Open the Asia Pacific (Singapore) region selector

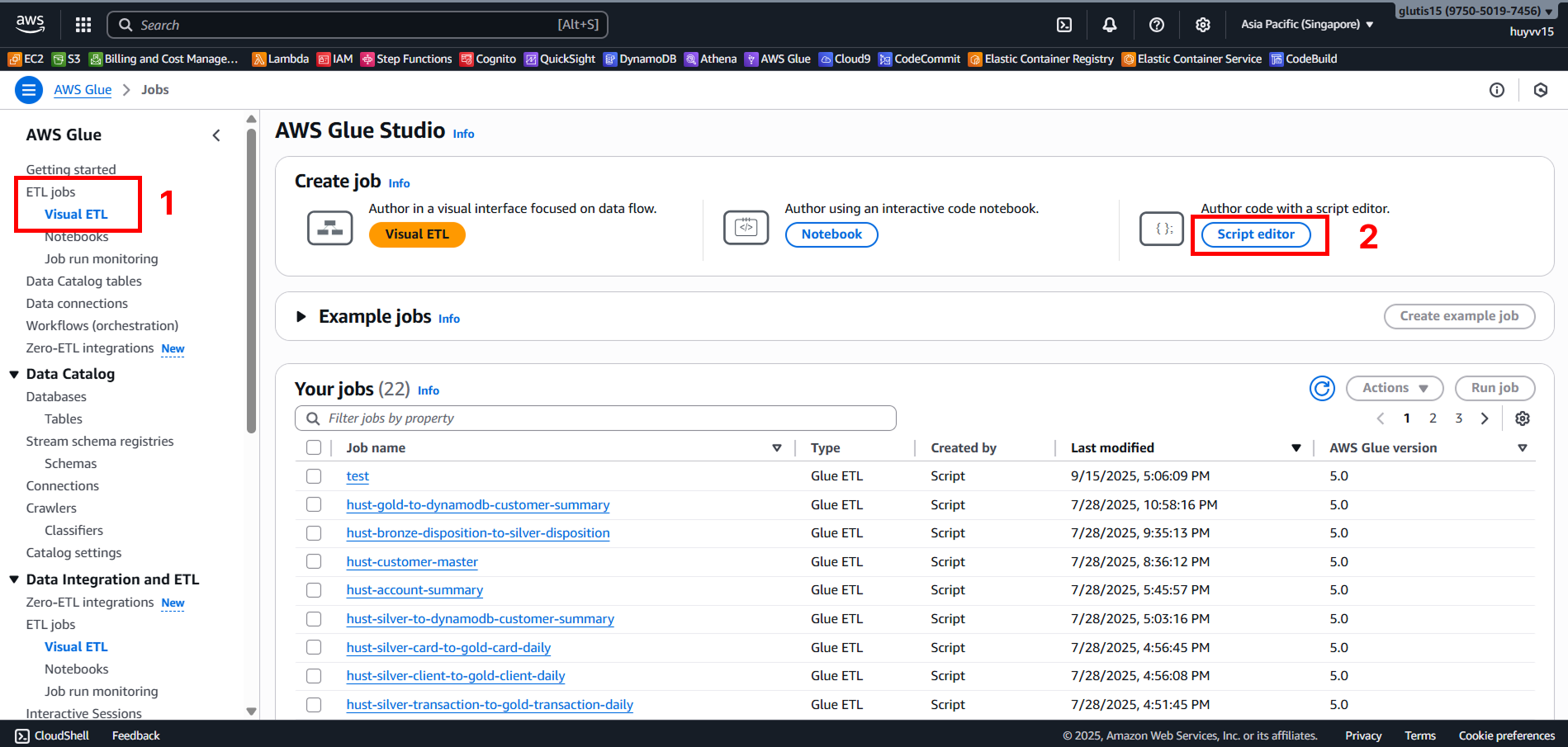[x=1306, y=25]
